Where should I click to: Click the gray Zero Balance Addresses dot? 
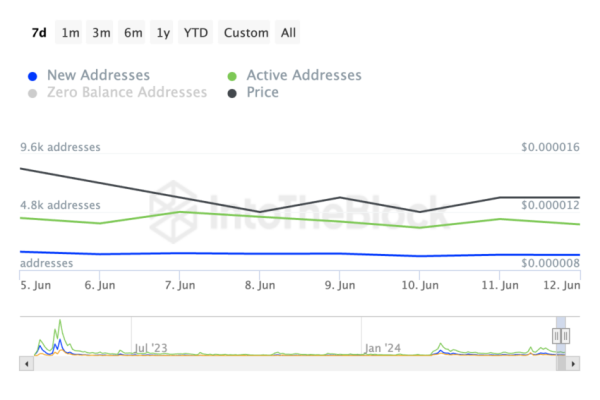tap(33, 93)
